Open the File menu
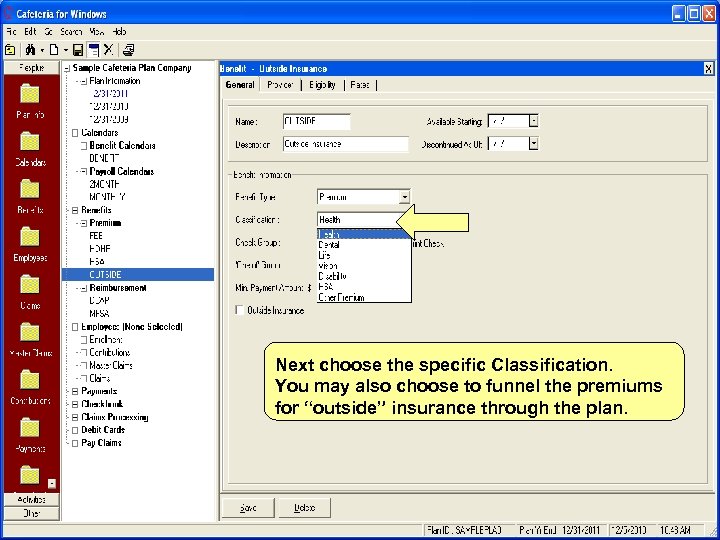The width and height of the screenshot is (720, 540). point(11,32)
